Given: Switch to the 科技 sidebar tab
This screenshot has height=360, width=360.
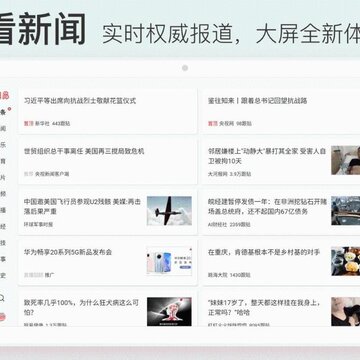Looking at the screenshot, I should tap(3, 243).
